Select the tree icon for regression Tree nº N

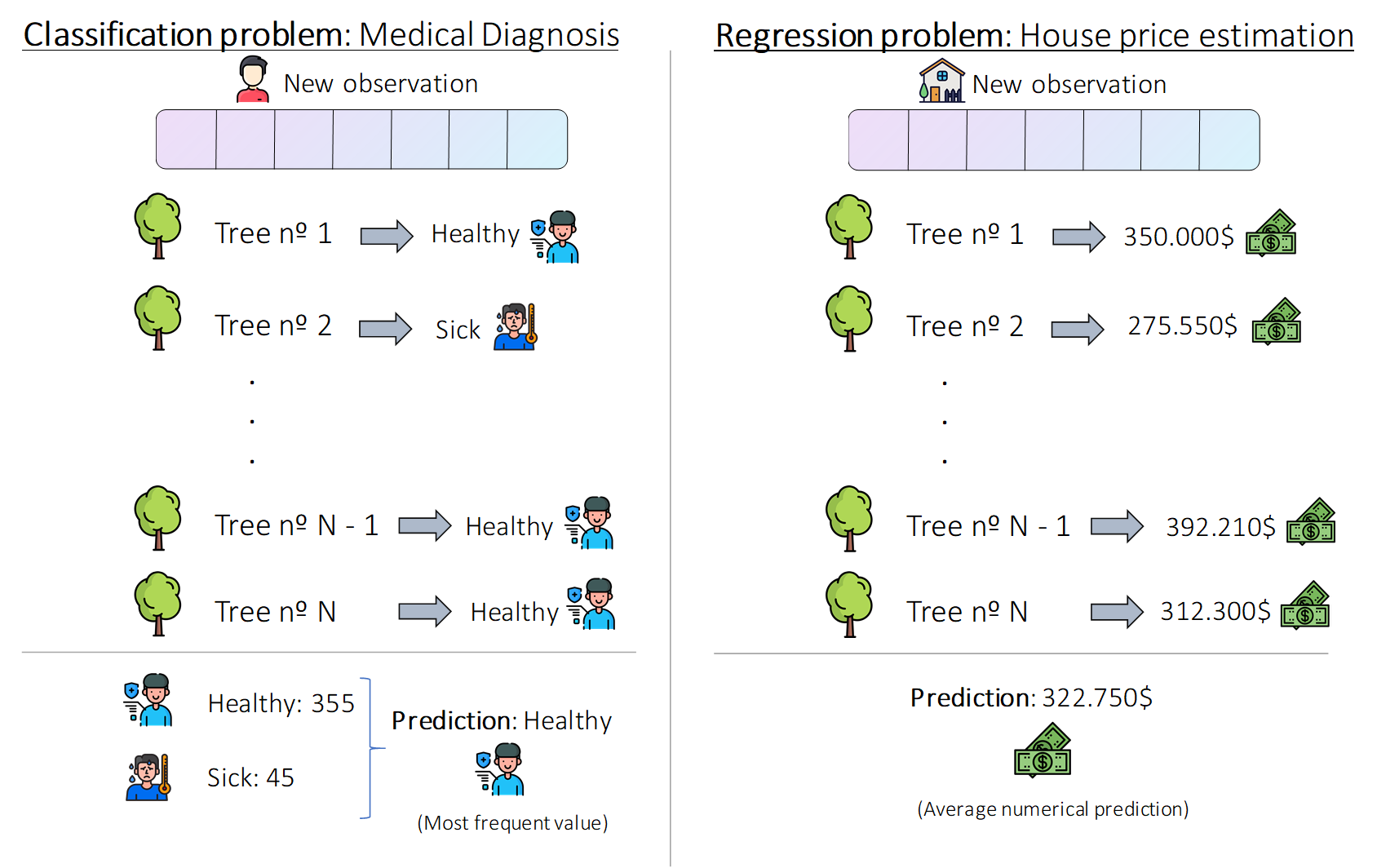tap(849, 604)
